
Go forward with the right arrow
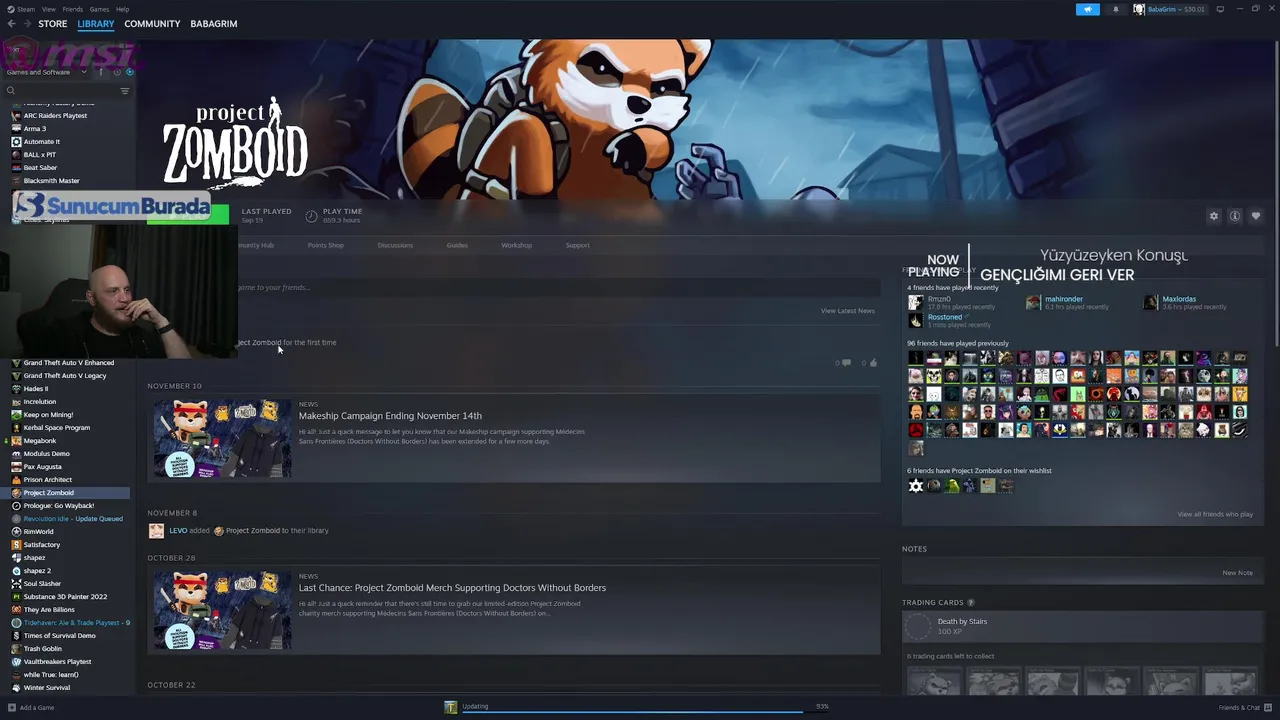coord(26,24)
